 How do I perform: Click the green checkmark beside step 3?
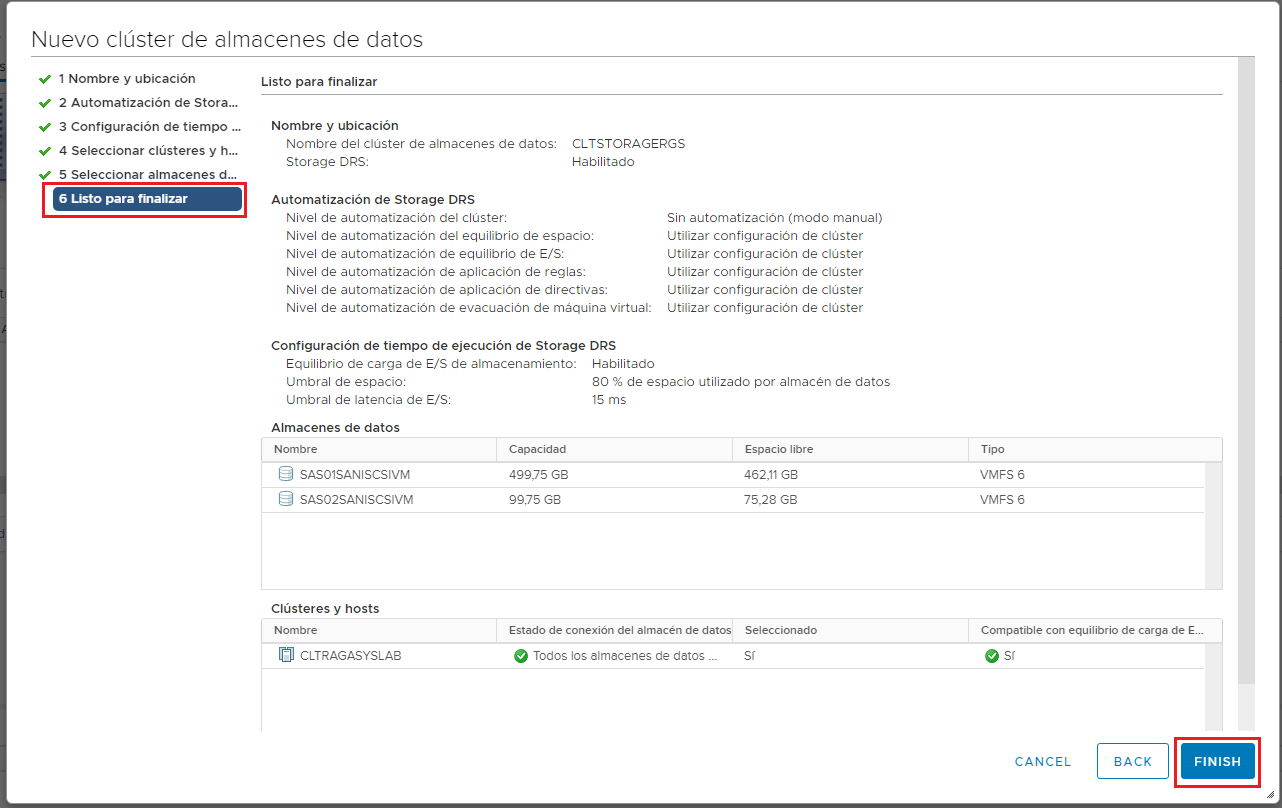47,126
